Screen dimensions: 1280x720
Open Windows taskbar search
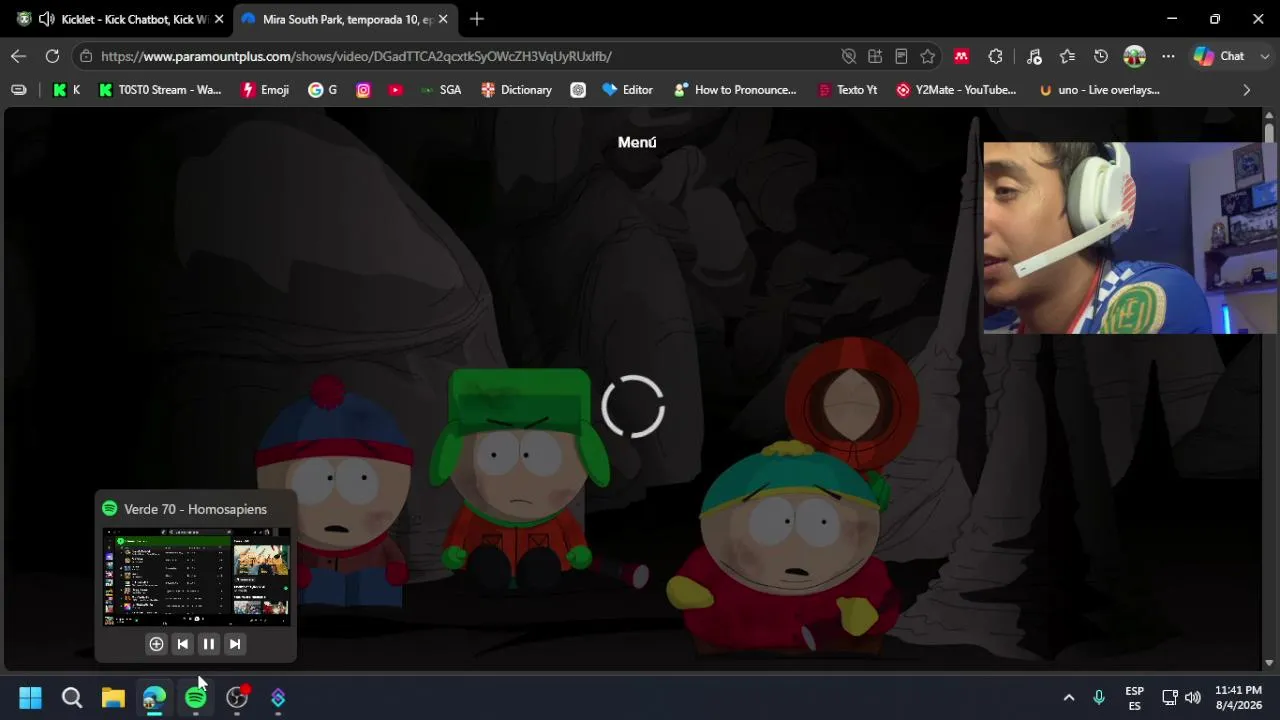tap(72, 697)
